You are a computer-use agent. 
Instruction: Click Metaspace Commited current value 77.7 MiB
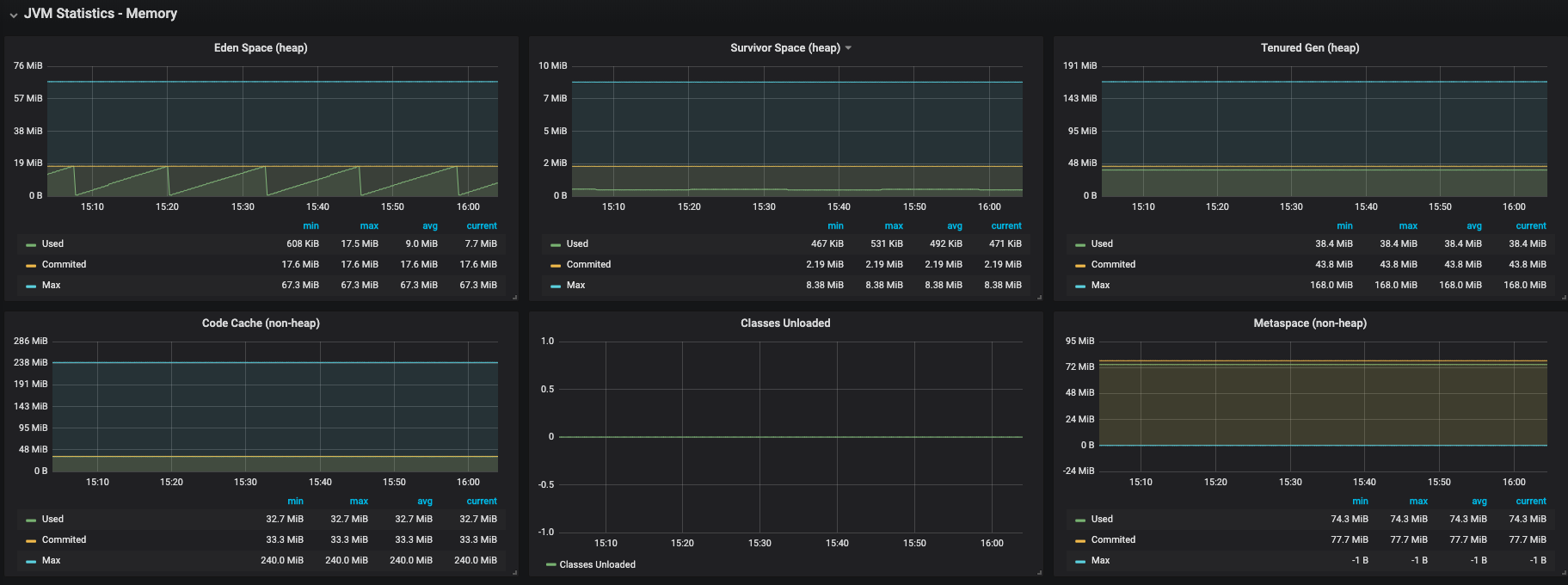(x=1528, y=540)
